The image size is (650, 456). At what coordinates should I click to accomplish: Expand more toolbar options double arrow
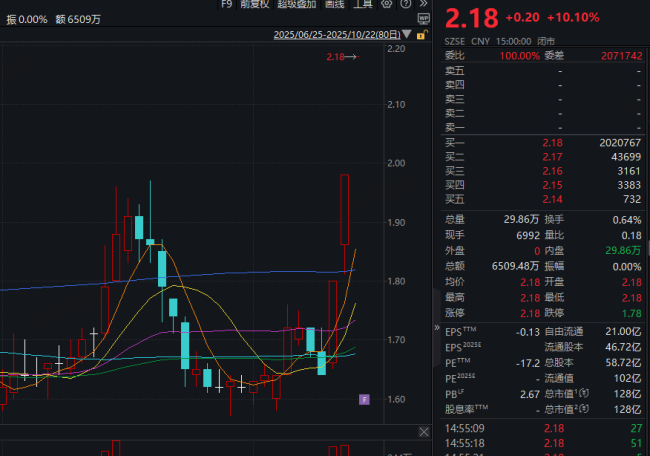point(424,4)
